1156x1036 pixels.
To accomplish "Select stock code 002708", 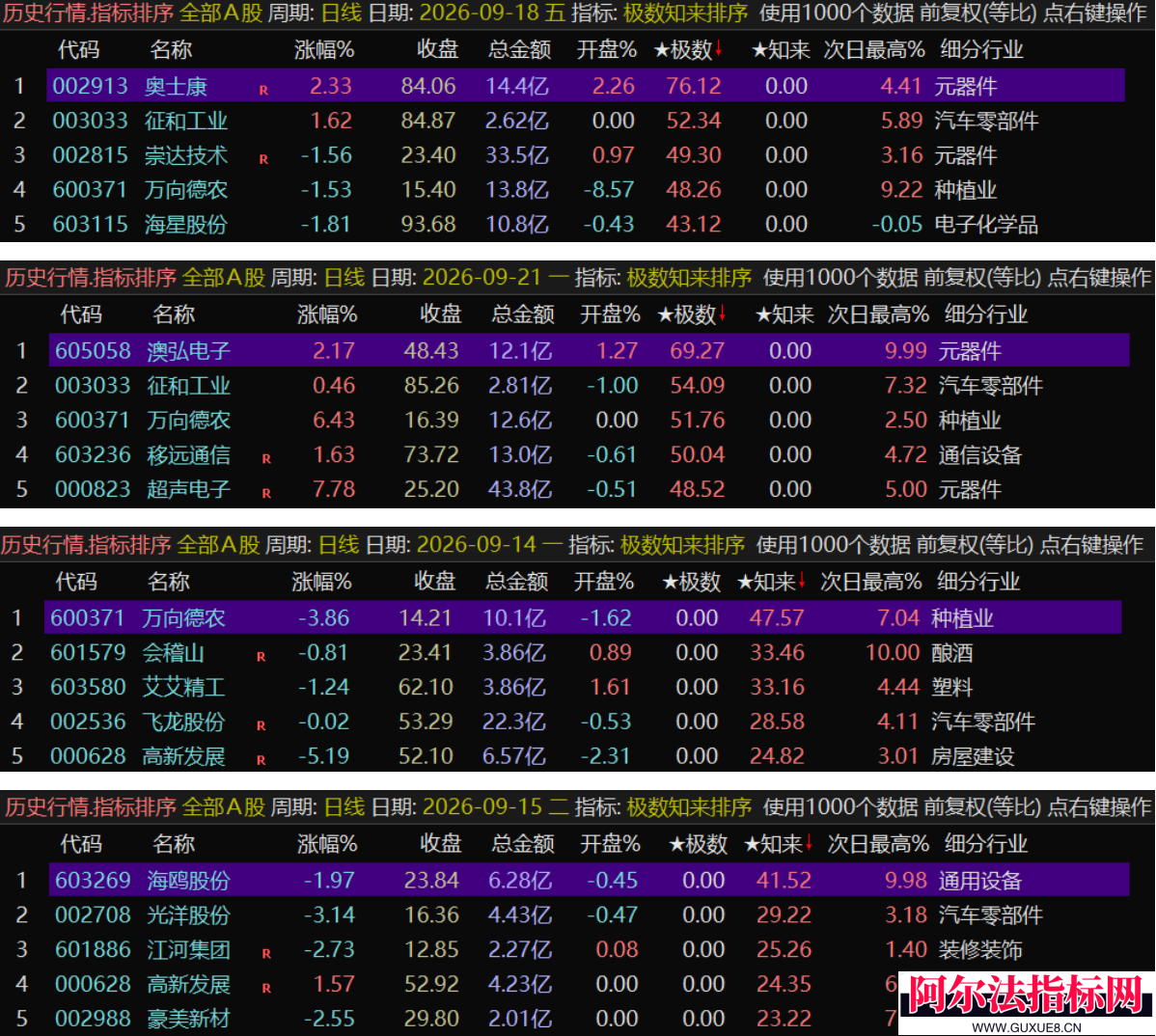I will (93, 915).
